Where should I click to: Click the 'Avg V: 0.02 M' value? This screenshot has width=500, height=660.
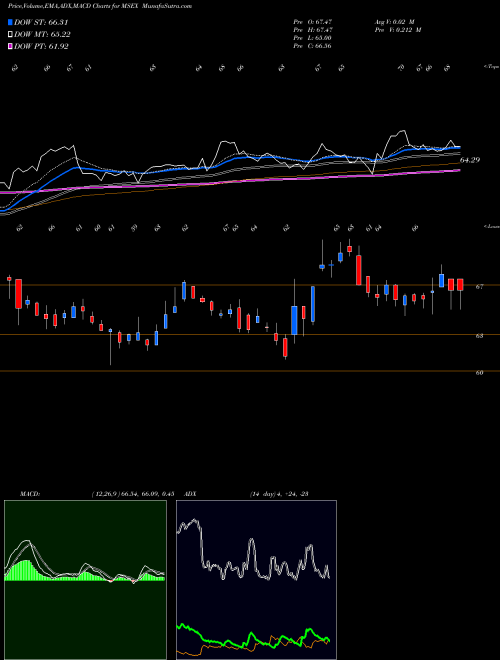point(394,21)
